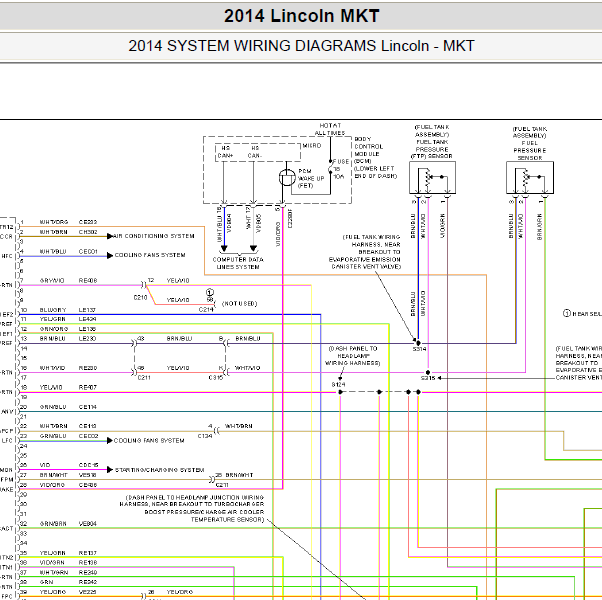Click the "LE230" circuit code on pin 13
The height and width of the screenshot is (600, 602).
coord(87,339)
